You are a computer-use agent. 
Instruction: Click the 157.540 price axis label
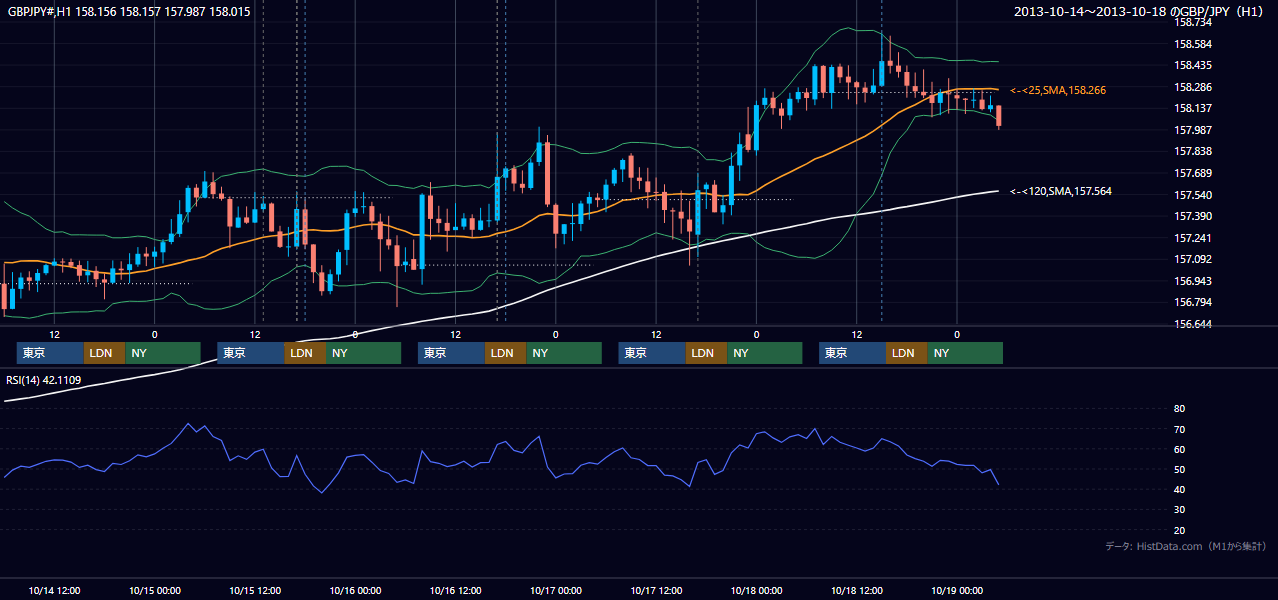1195,195
